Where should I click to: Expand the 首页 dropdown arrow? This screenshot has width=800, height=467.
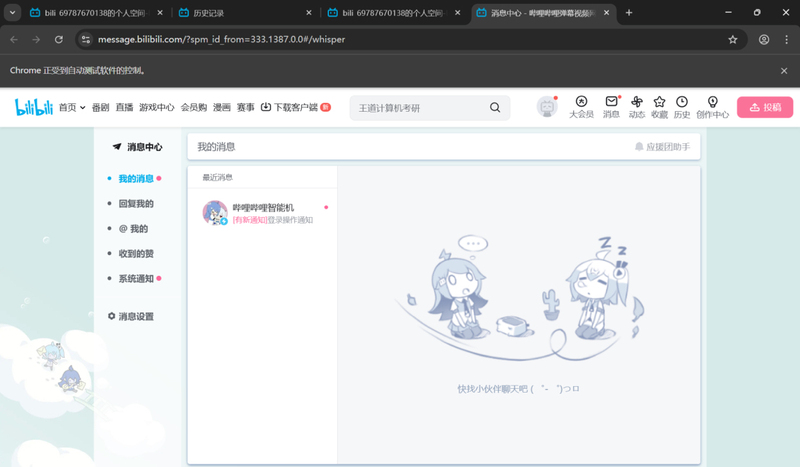(x=82, y=108)
